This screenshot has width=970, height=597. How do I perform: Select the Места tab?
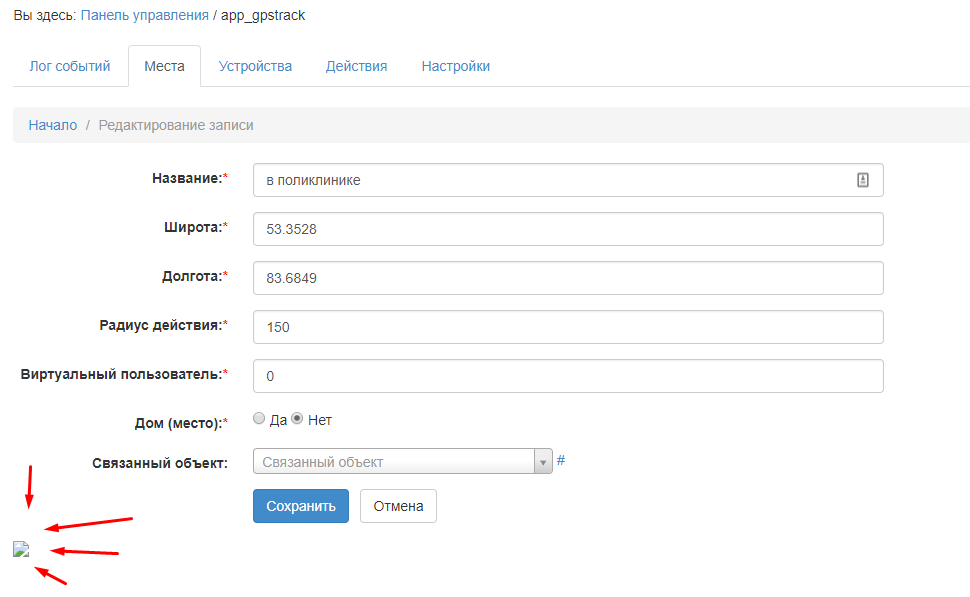[x=165, y=66]
